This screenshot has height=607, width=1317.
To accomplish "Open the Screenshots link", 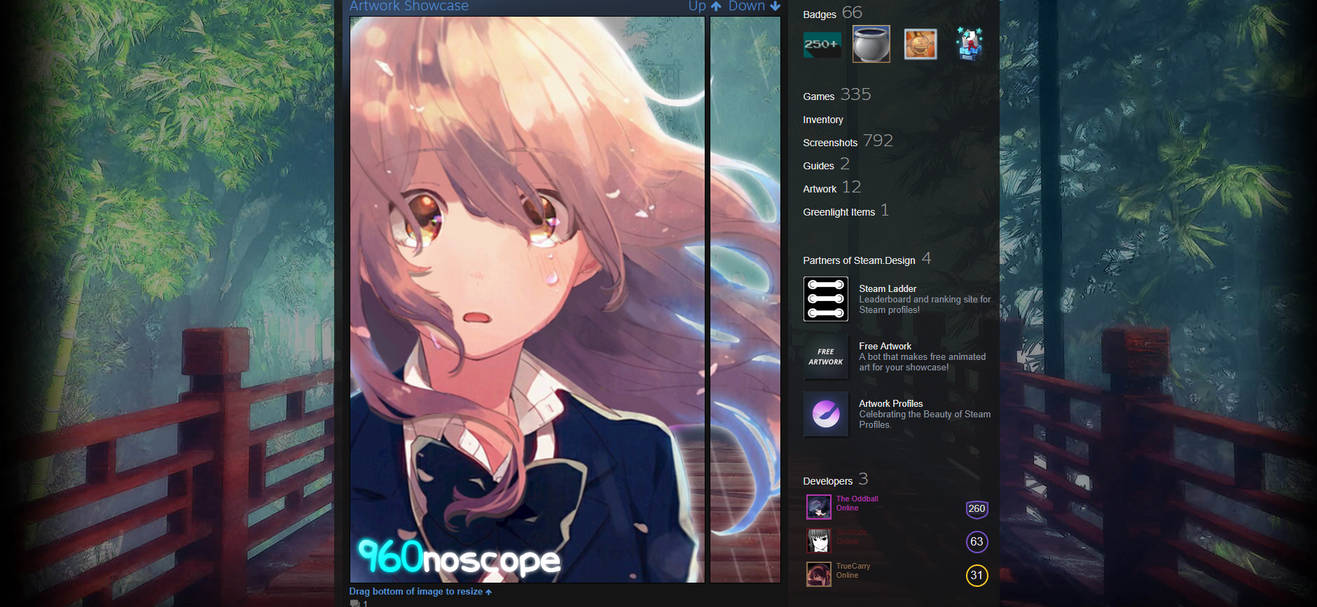I will (x=830, y=143).
